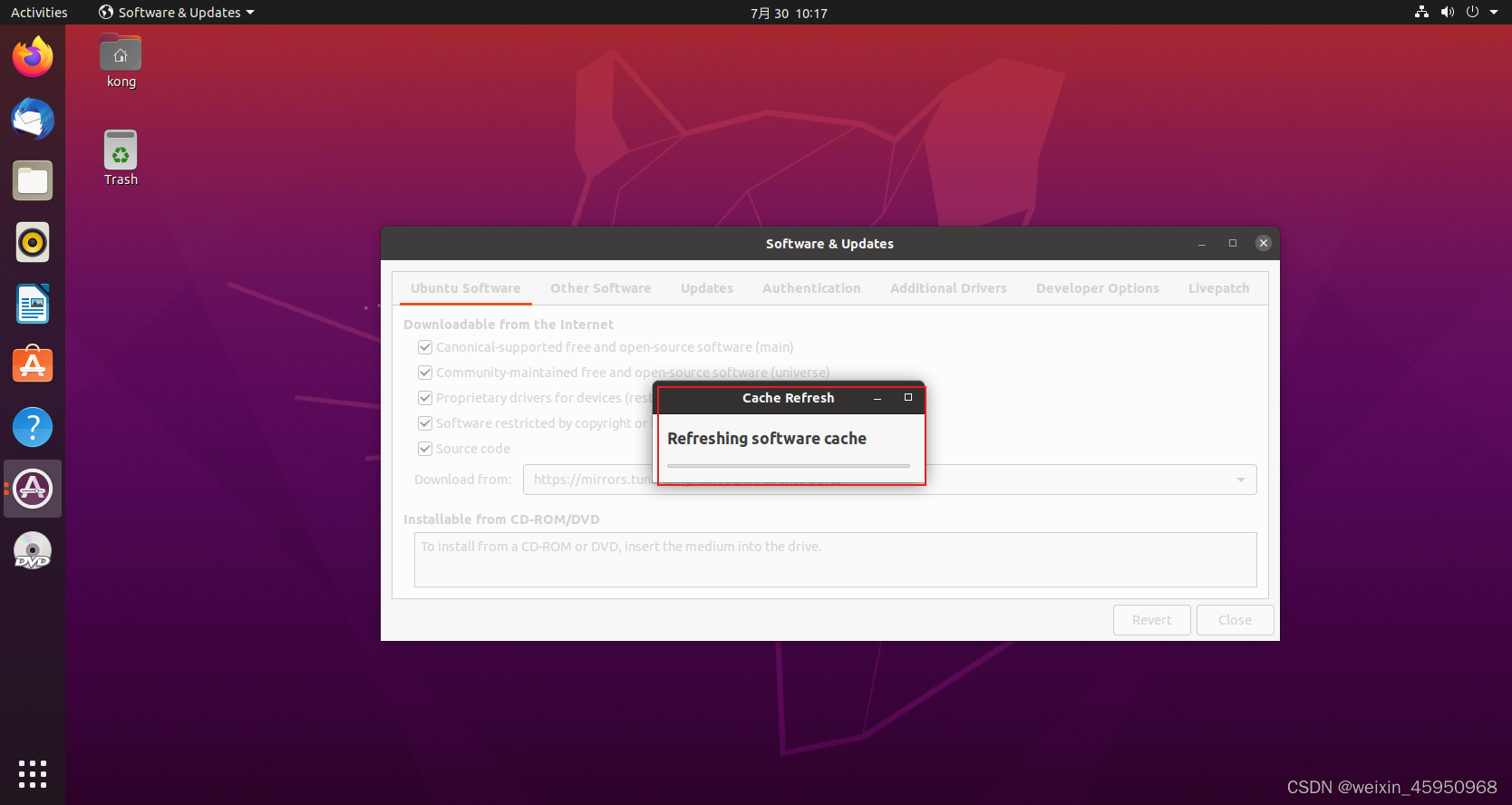Open the Software & Updates app menu
1512x805 pixels.
point(177,12)
